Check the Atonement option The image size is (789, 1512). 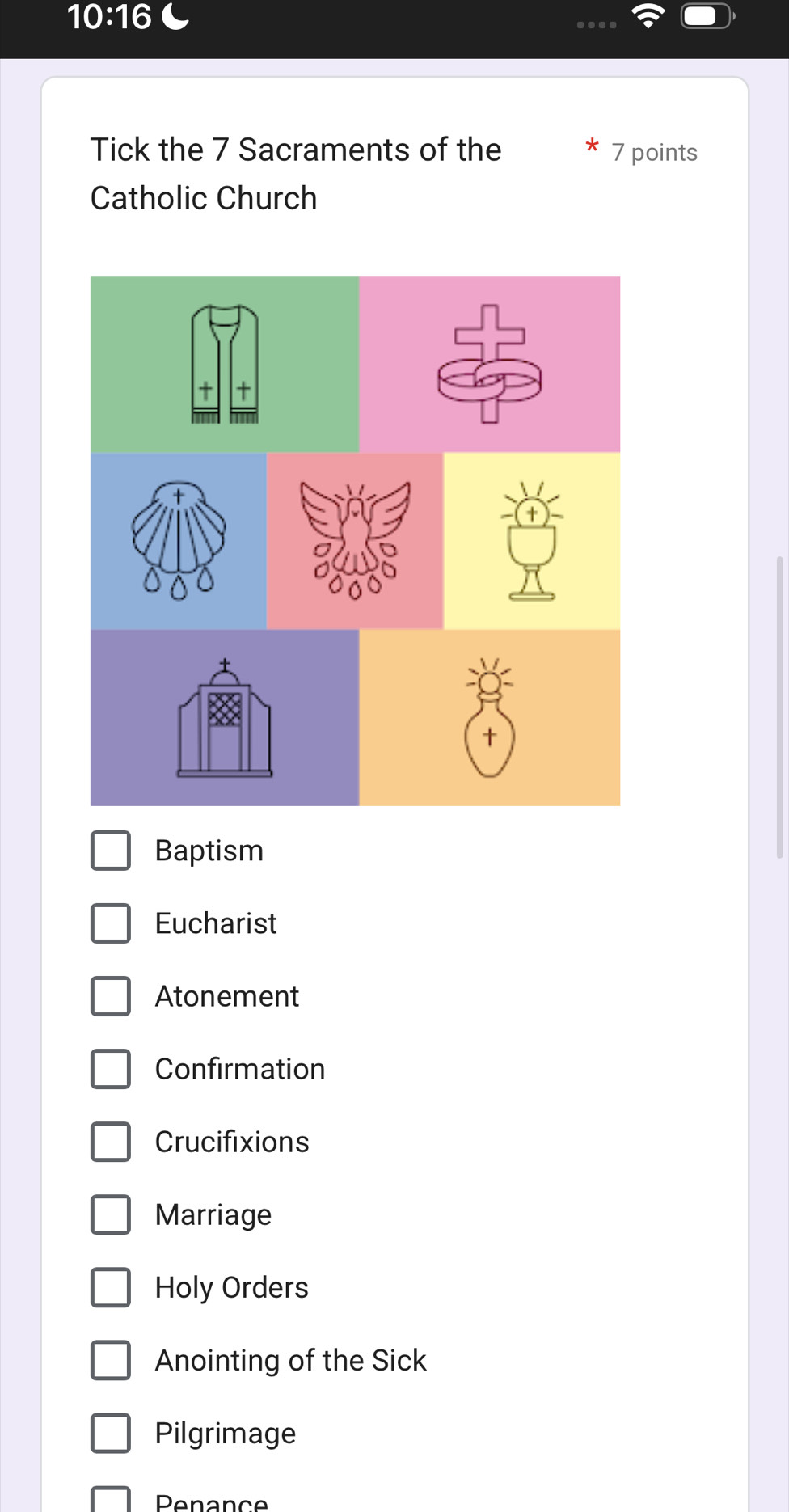point(111,996)
